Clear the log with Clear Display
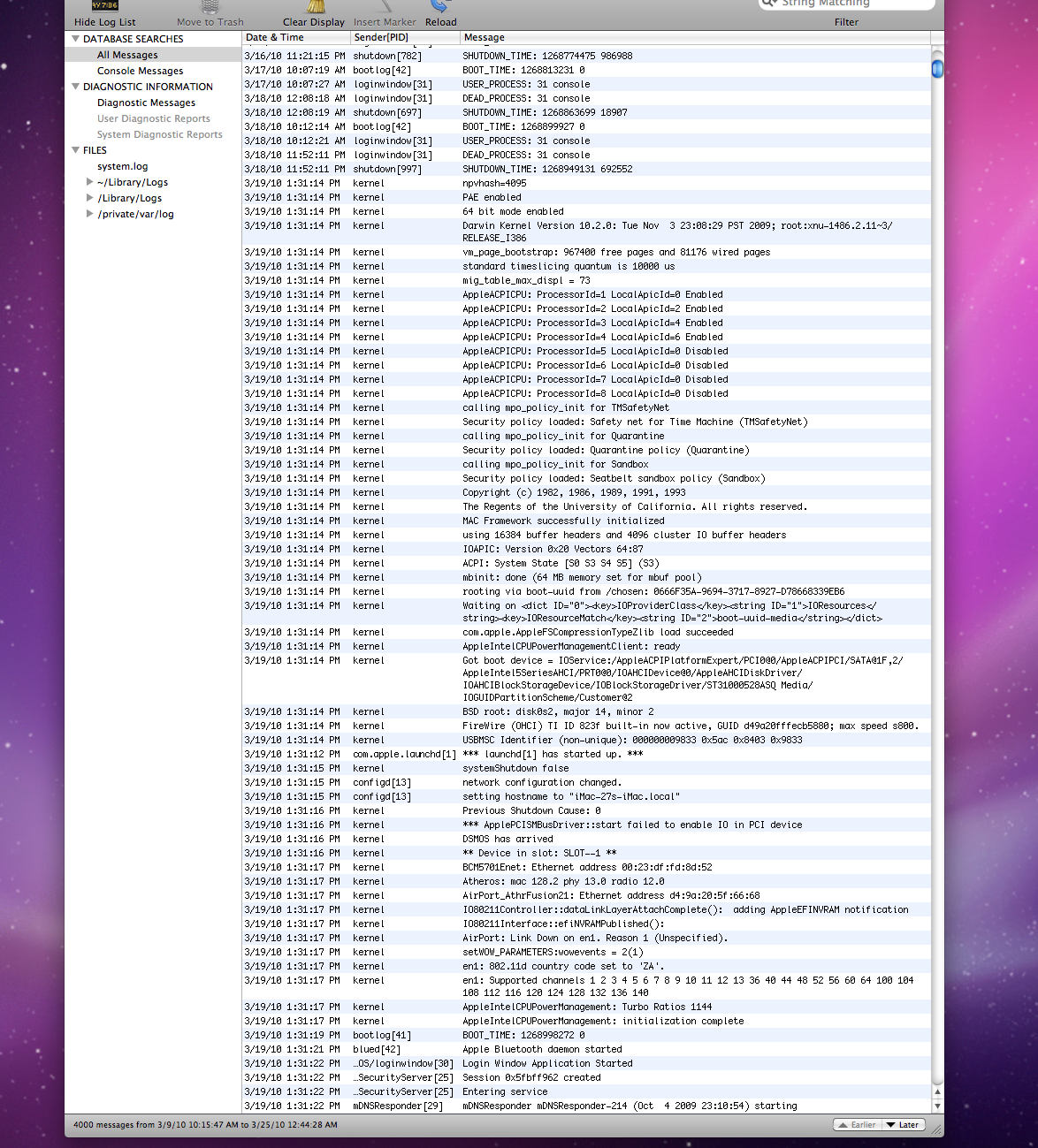Screen dimensions: 1038x1148 tap(314, 14)
